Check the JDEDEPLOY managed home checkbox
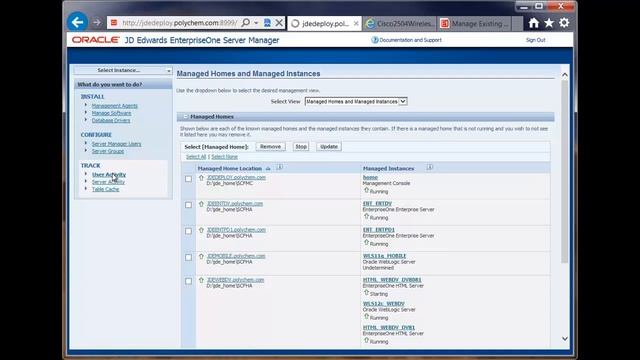The width and height of the screenshot is (640, 360). click(188, 179)
